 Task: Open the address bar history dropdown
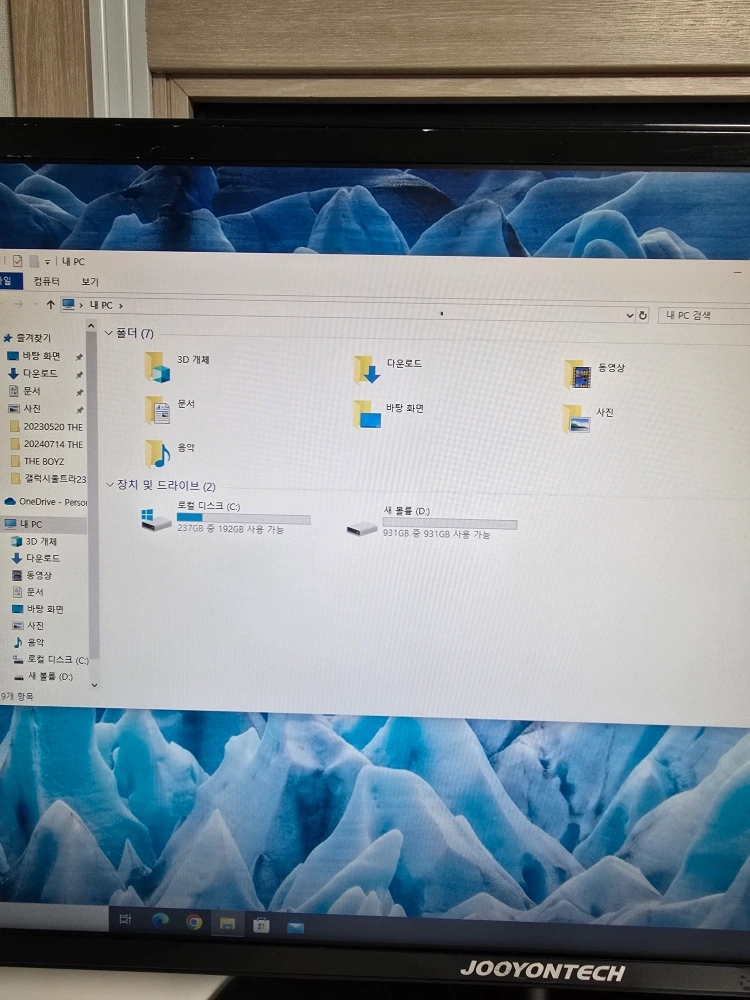(x=629, y=314)
